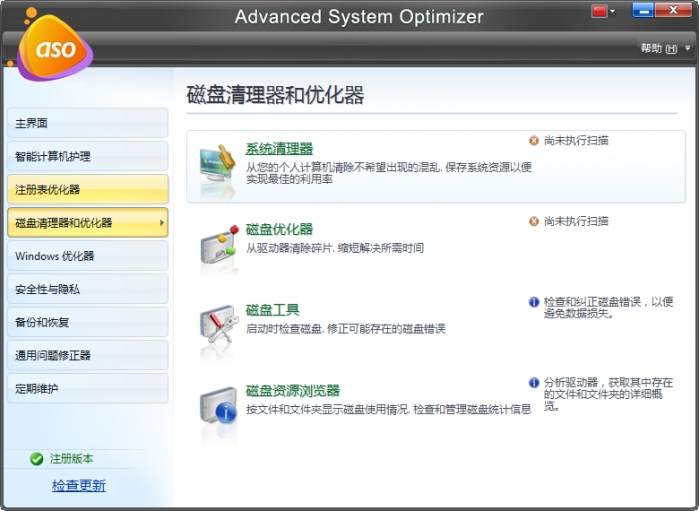Select 智能计算机护理 in the sidebar
699x511 pixels.
point(88,156)
